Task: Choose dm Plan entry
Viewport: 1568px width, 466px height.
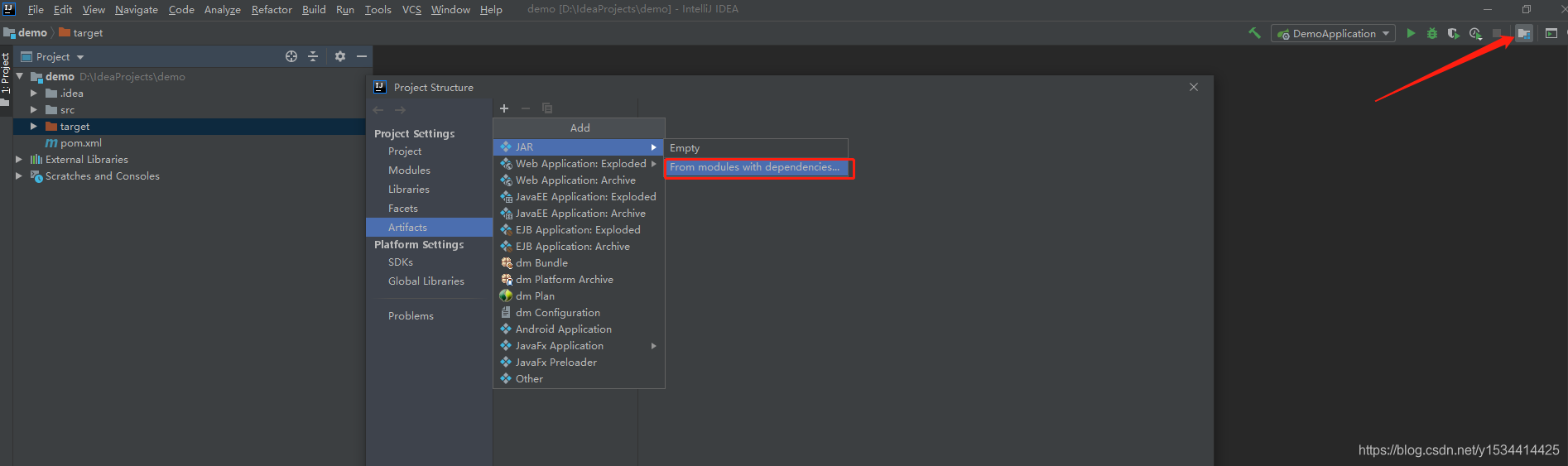Action: (x=579, y=296)
